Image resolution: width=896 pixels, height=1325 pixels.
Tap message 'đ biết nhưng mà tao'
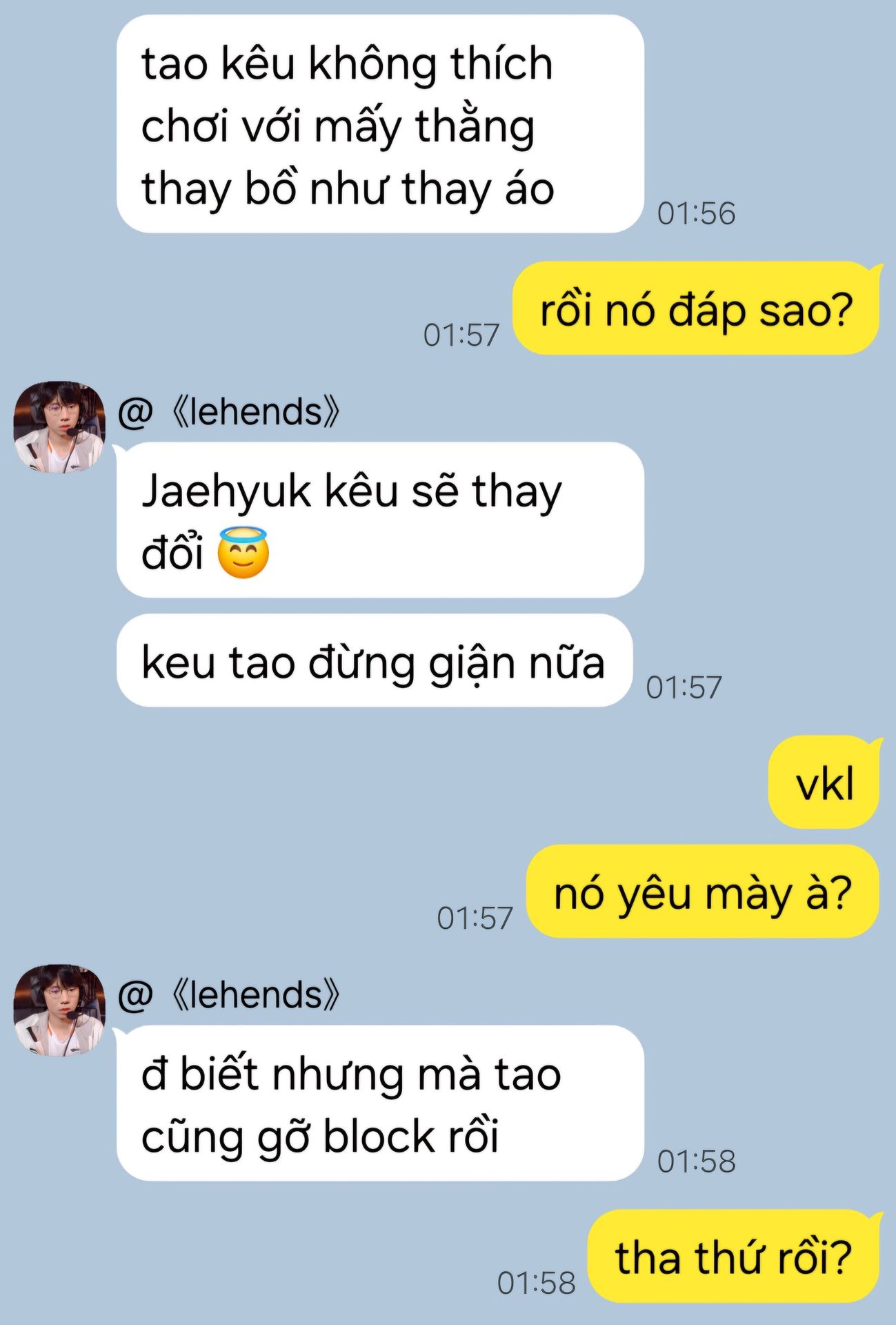click(x=380, y=1103)
